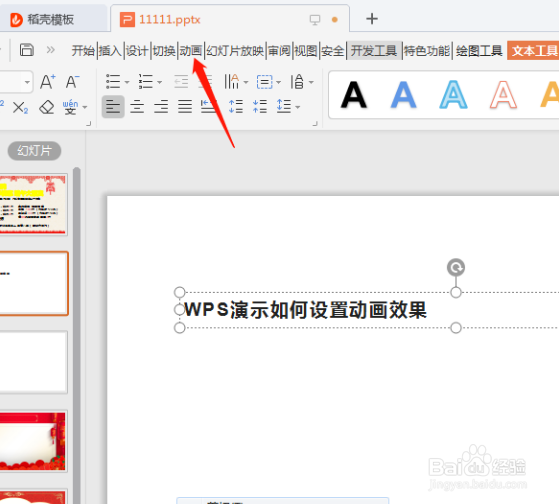The height and width of the screenshot is (504, 559).
Task: Select the first slide thumbnail with red lantern border
Action: point(33,204)
